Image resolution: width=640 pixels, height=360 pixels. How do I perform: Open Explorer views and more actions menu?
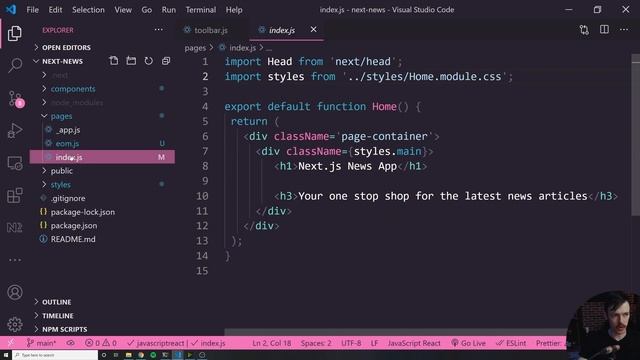(158, 30)
